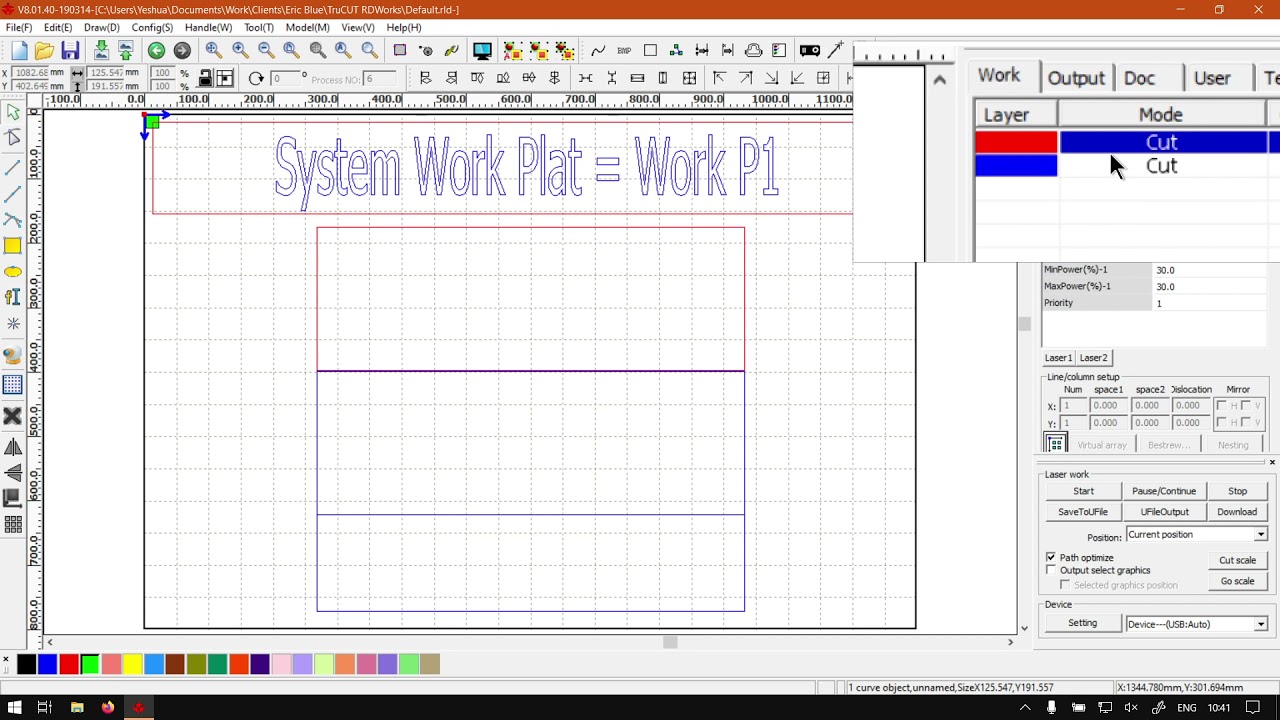The width and height of the screenshot is (1280, 720).
Task: Open the Handle menu
Action: tap(208, 28)
